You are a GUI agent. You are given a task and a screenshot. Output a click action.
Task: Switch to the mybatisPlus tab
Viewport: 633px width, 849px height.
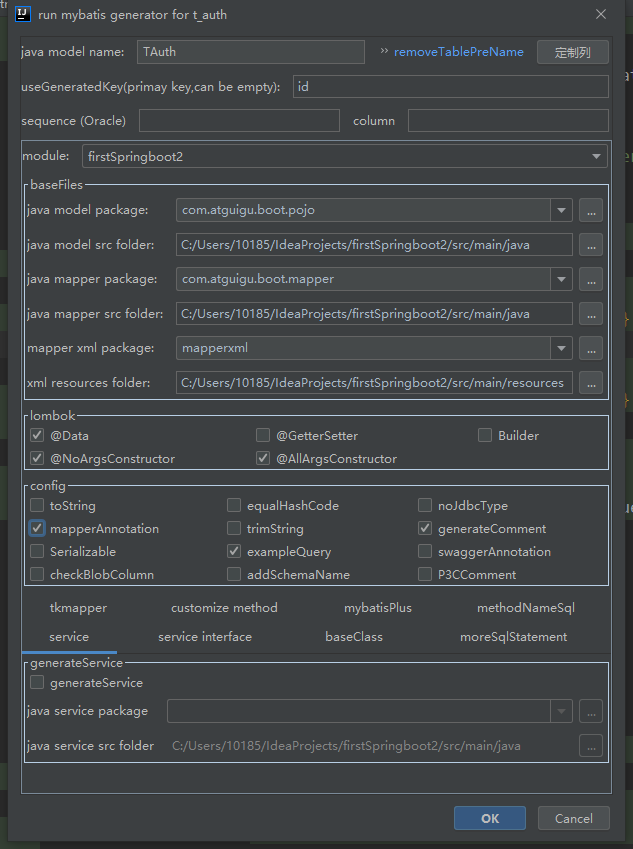pyautogui.click(x=377, y=608)
